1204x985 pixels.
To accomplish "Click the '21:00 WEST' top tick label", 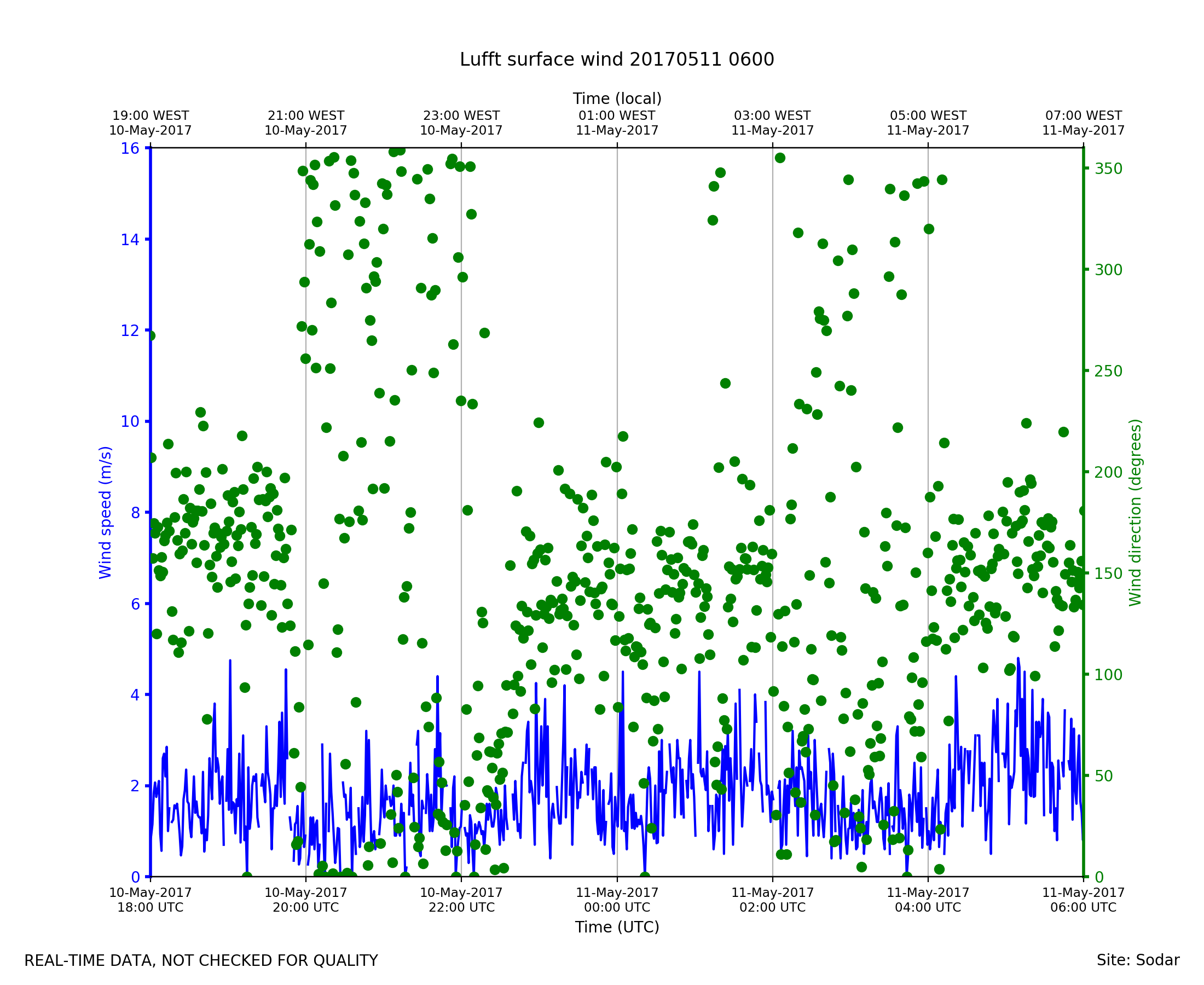I will coord(306,116).
